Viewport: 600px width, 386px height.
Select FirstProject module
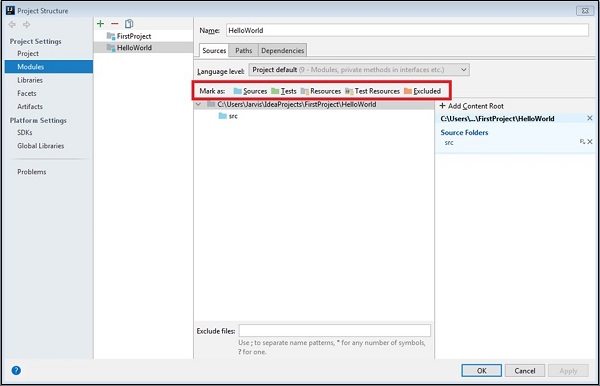143,36
